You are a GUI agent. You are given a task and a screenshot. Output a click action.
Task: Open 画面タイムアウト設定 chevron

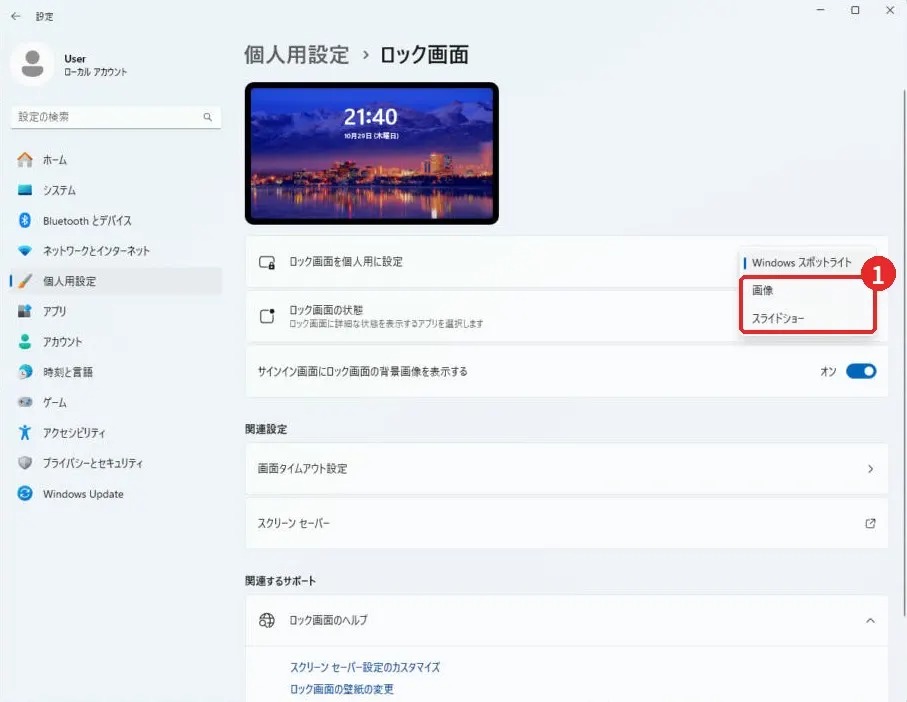870,469
